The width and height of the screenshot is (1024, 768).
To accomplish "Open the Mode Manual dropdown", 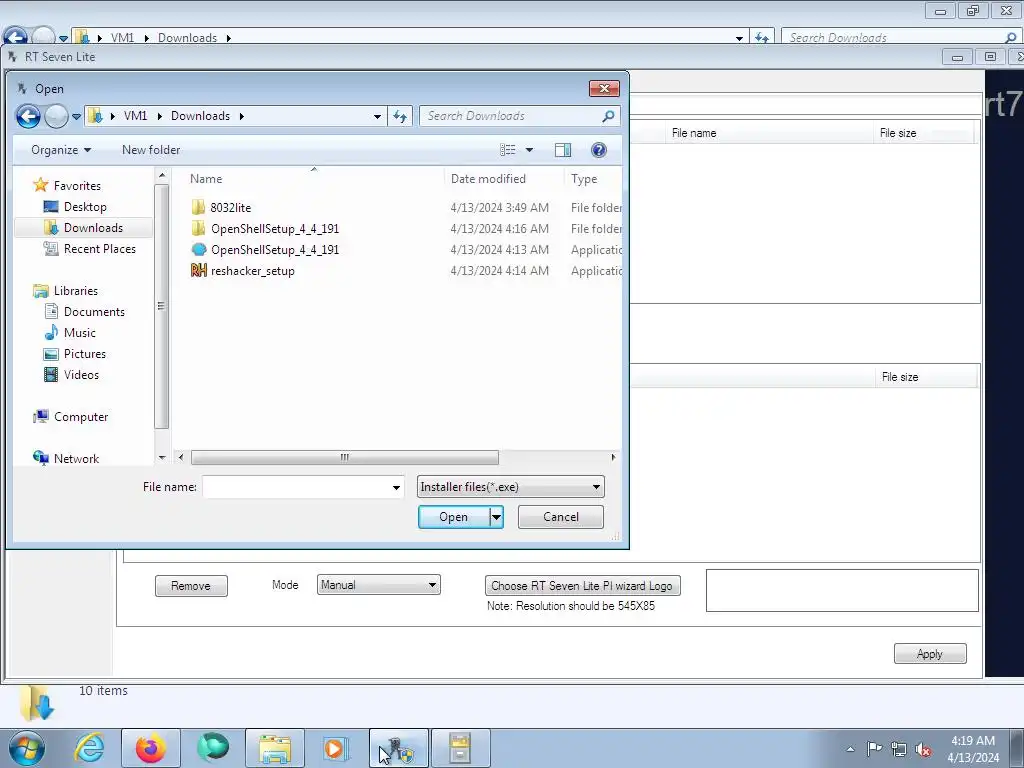I will pyautogui.click(x=379, y=585).
